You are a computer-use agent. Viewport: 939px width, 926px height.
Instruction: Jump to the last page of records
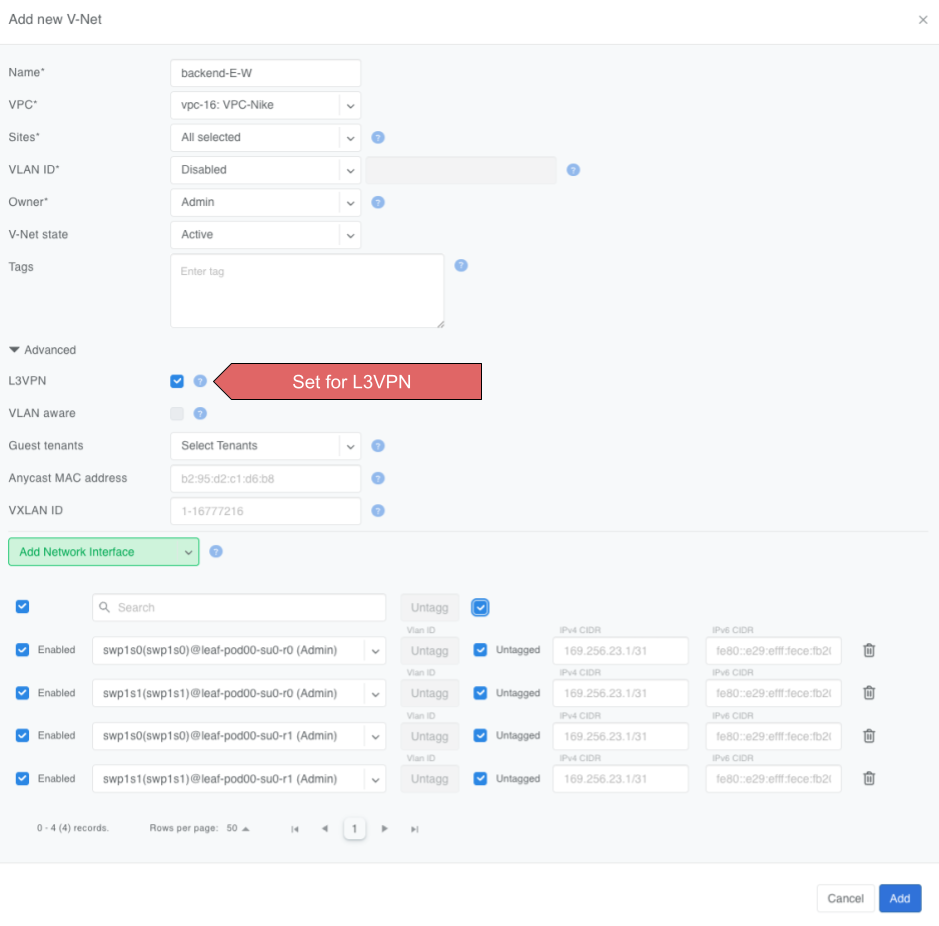pos(414,828)
